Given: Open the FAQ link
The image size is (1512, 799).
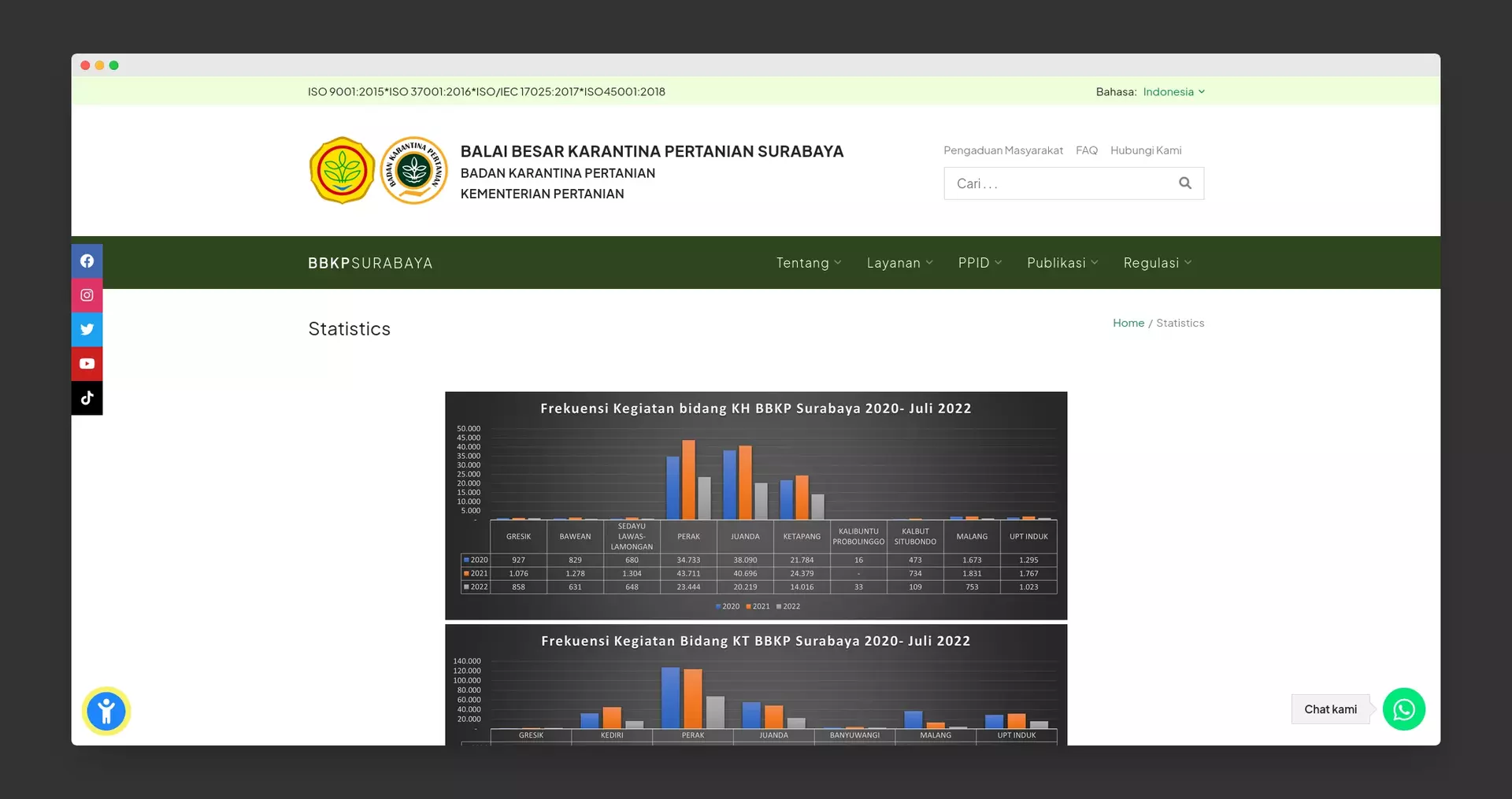Looking at the screenshot, I should (x=1086, y=150).
